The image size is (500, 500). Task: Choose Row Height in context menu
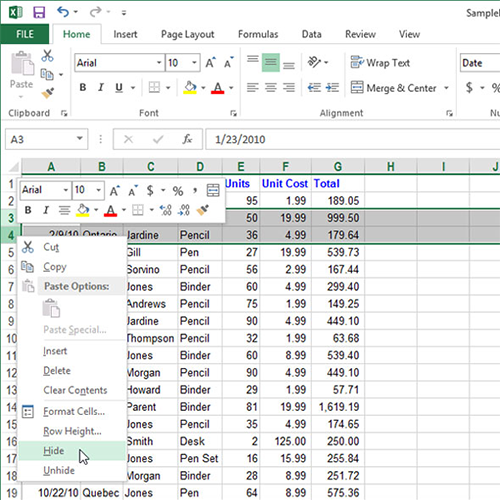(72, 431)
